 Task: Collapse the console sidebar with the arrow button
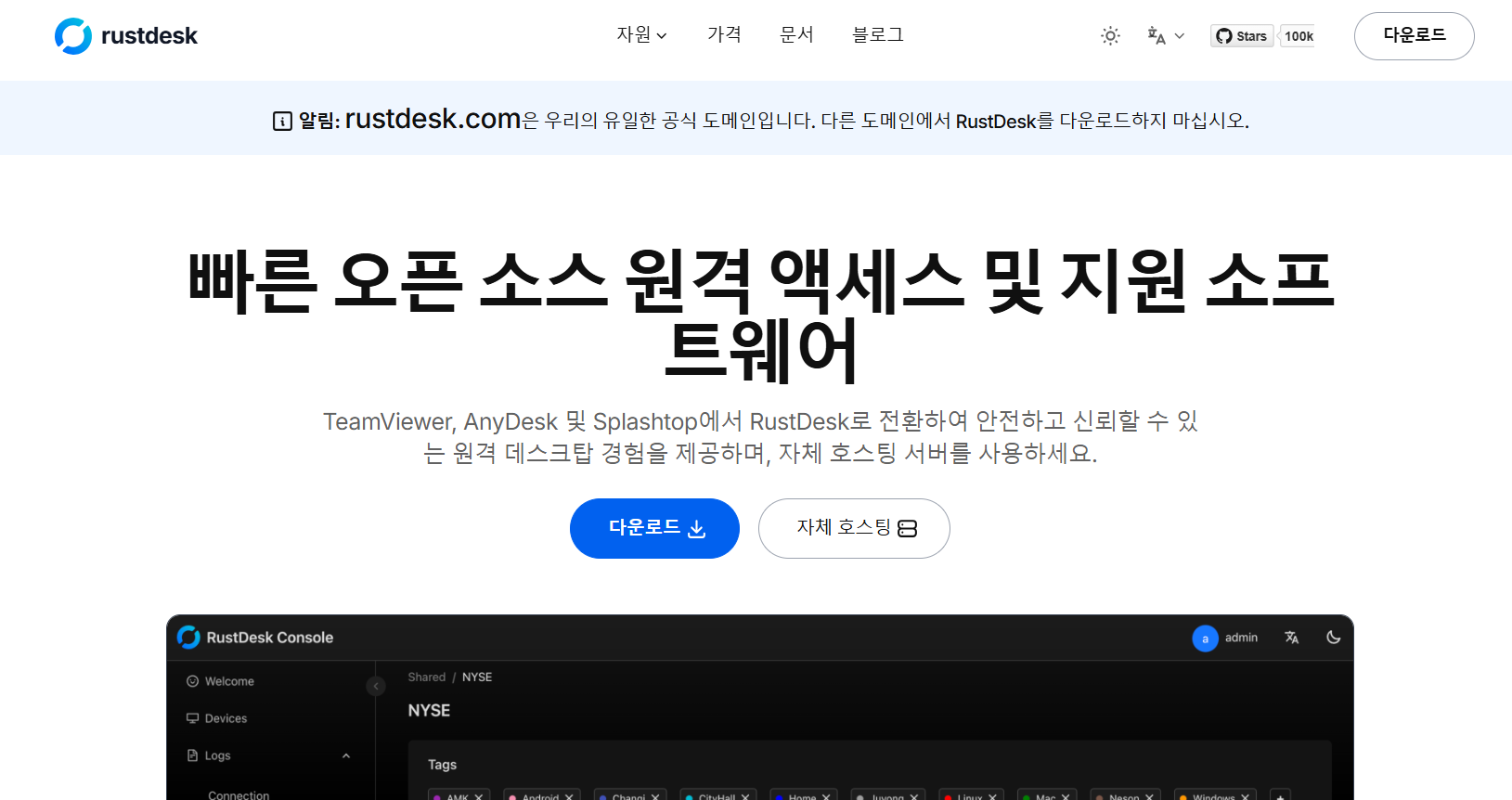click(x=376, y=686)
